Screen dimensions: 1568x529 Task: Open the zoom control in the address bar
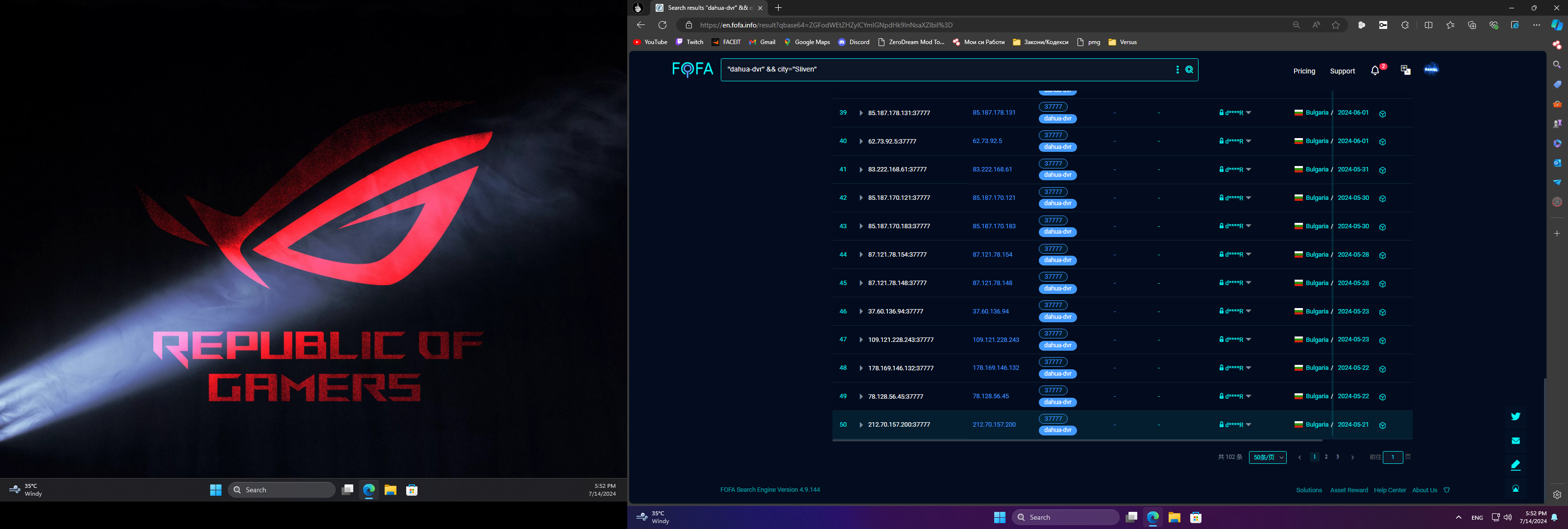1296,25
